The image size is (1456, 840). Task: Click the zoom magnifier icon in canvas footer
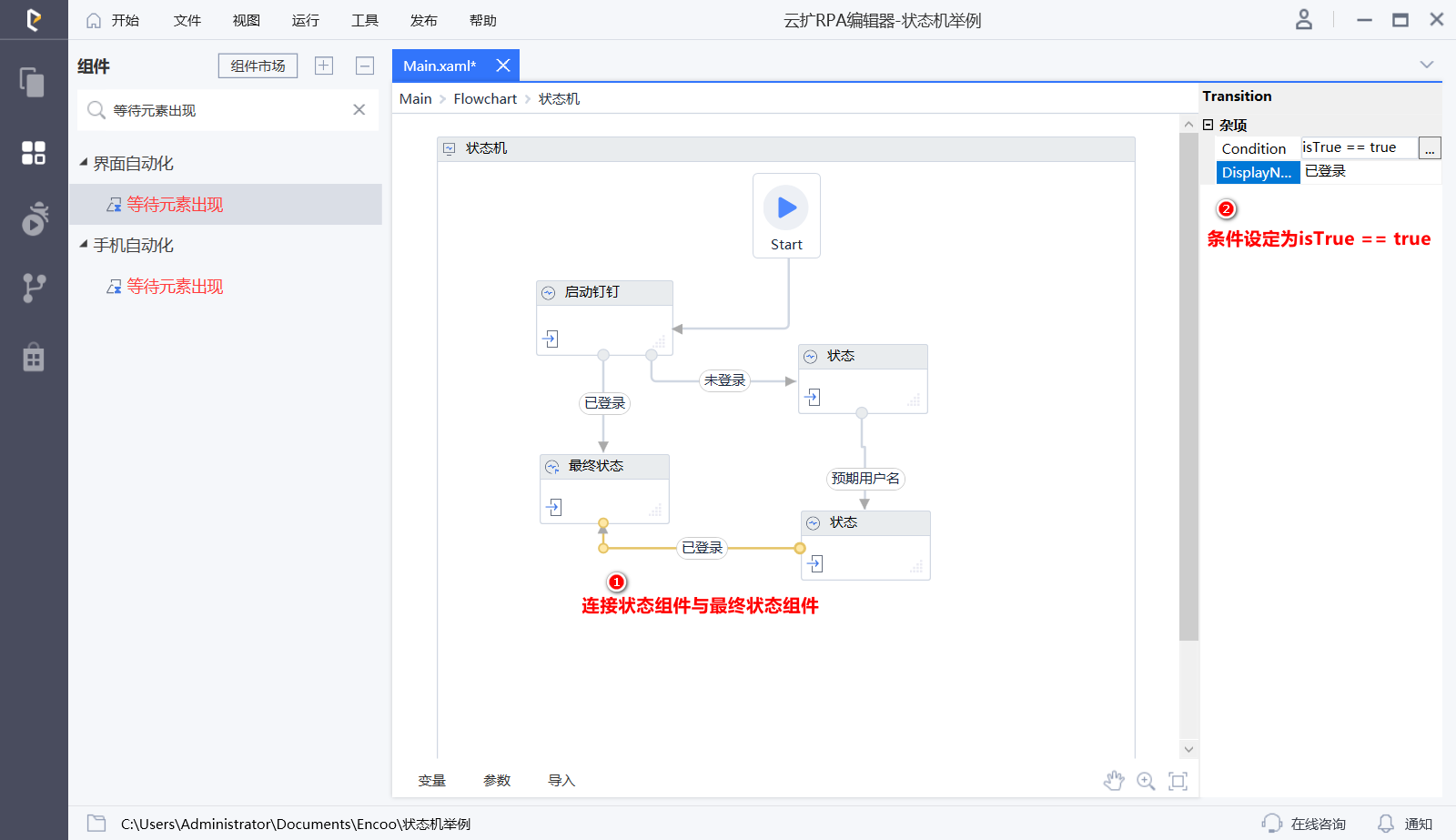pyautogui.click(x=1146, y=781)
